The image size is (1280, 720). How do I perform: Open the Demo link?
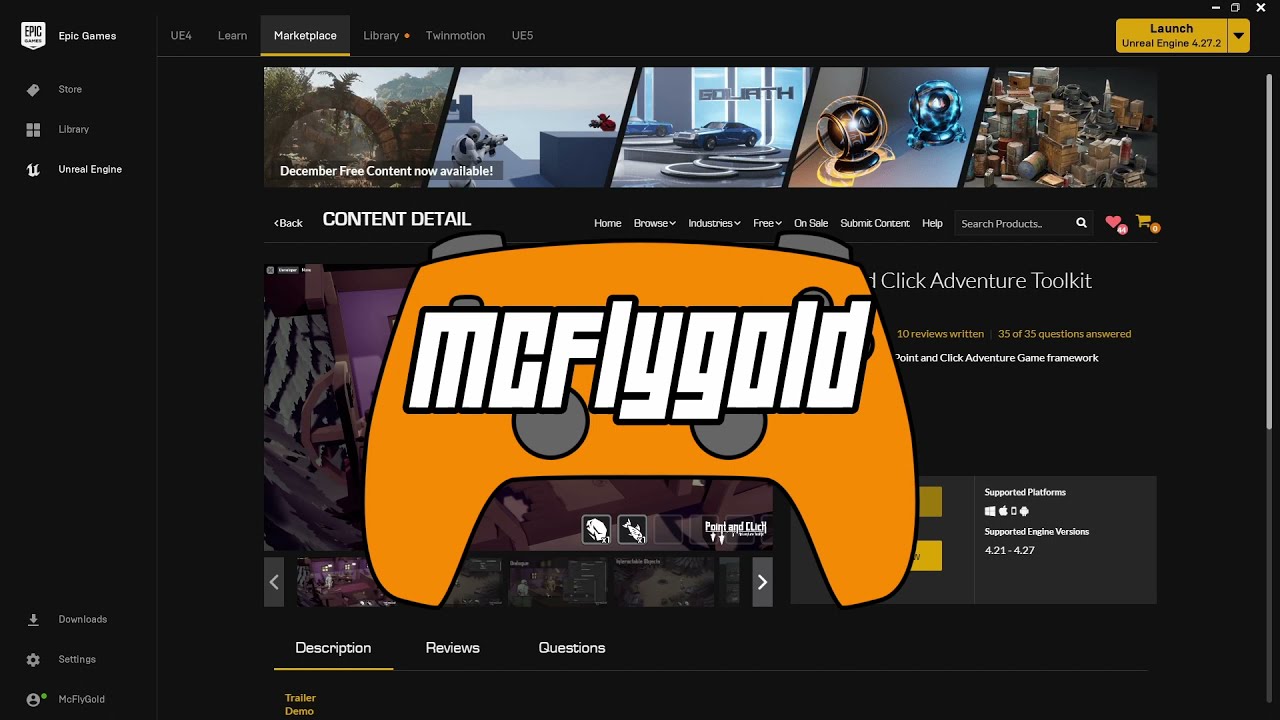(299, 711)
